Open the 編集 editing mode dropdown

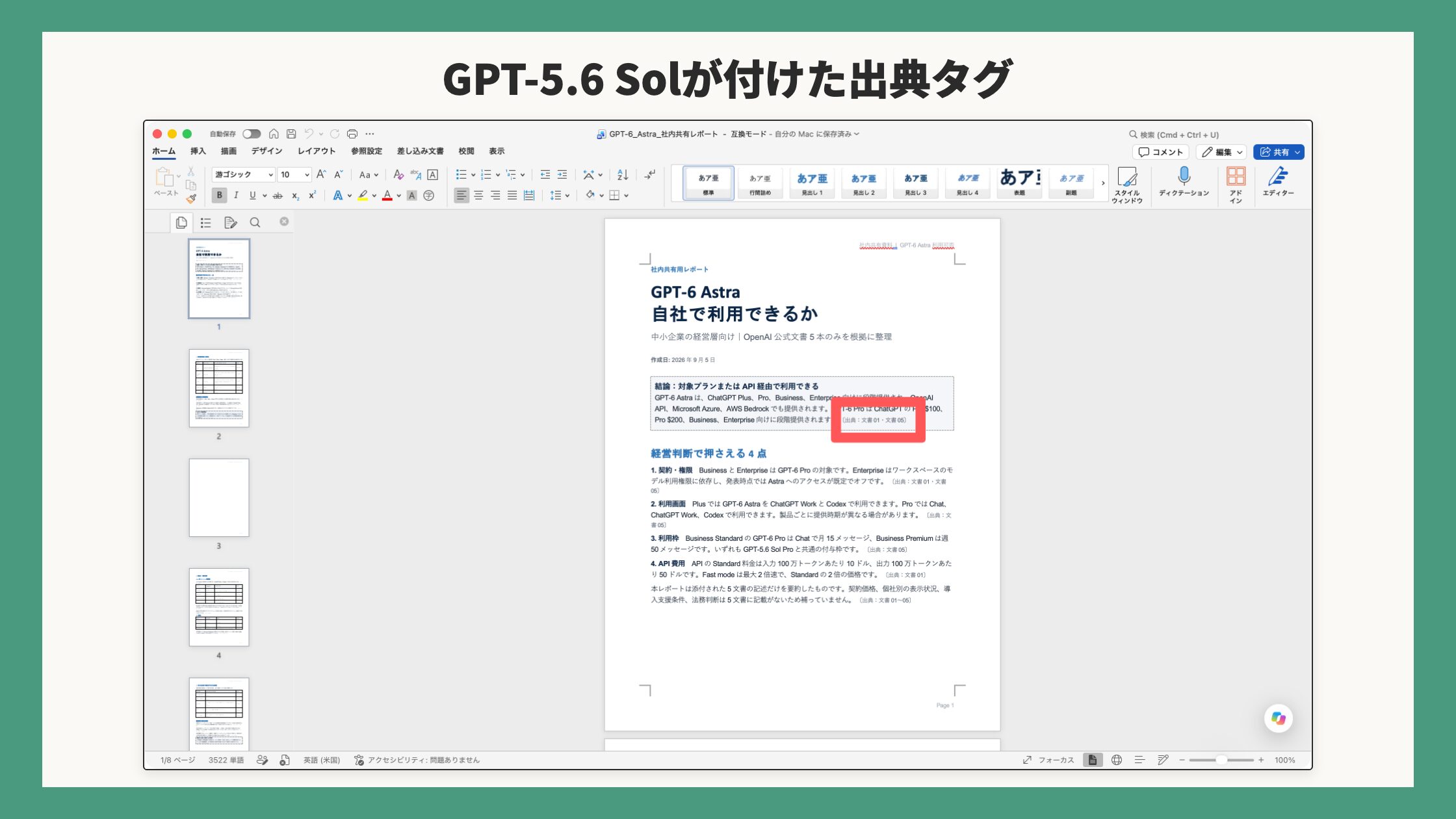pyautogui.click(x=1221, y=152)
